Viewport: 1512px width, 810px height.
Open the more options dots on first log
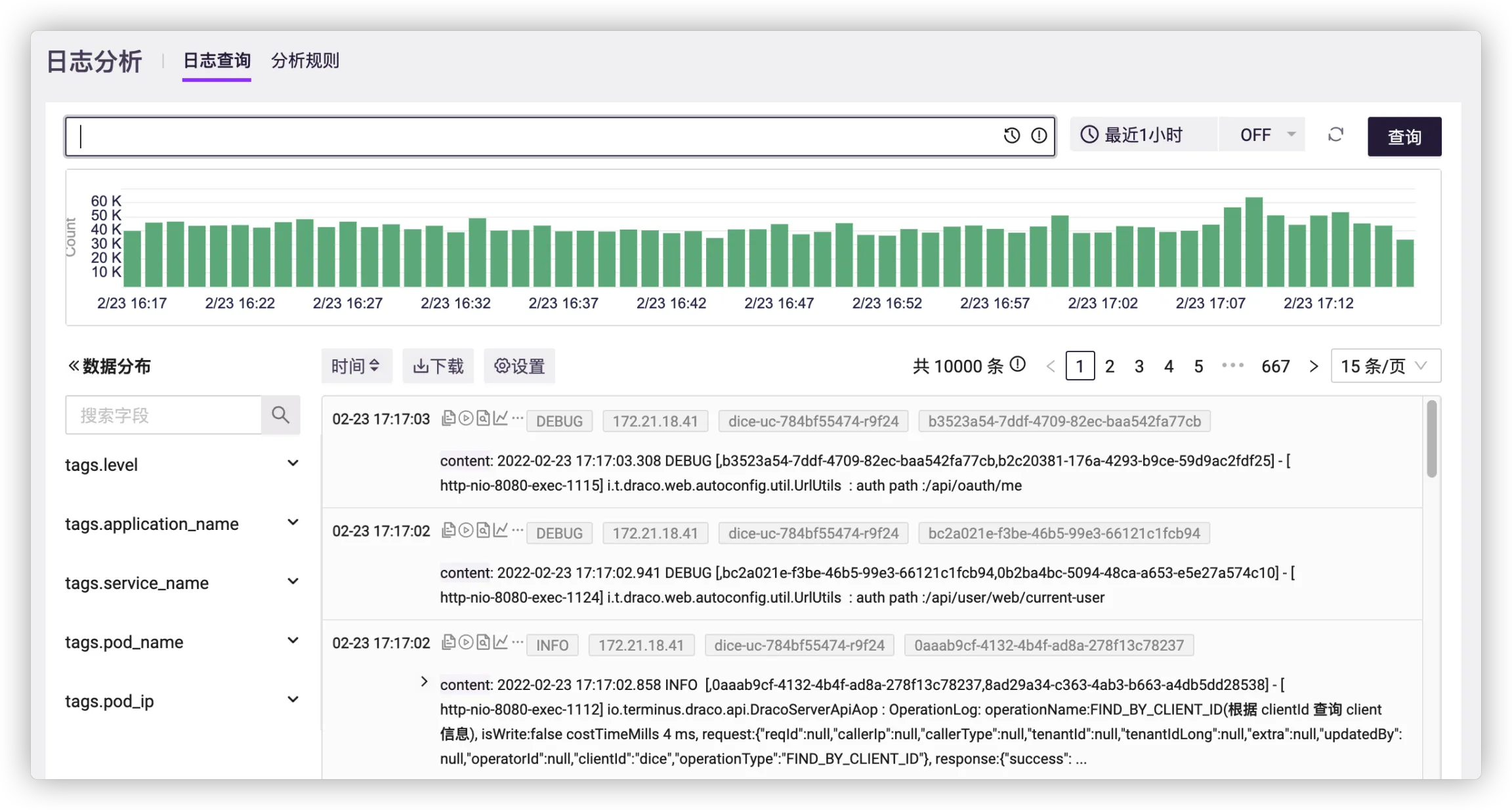pos(518,418)
